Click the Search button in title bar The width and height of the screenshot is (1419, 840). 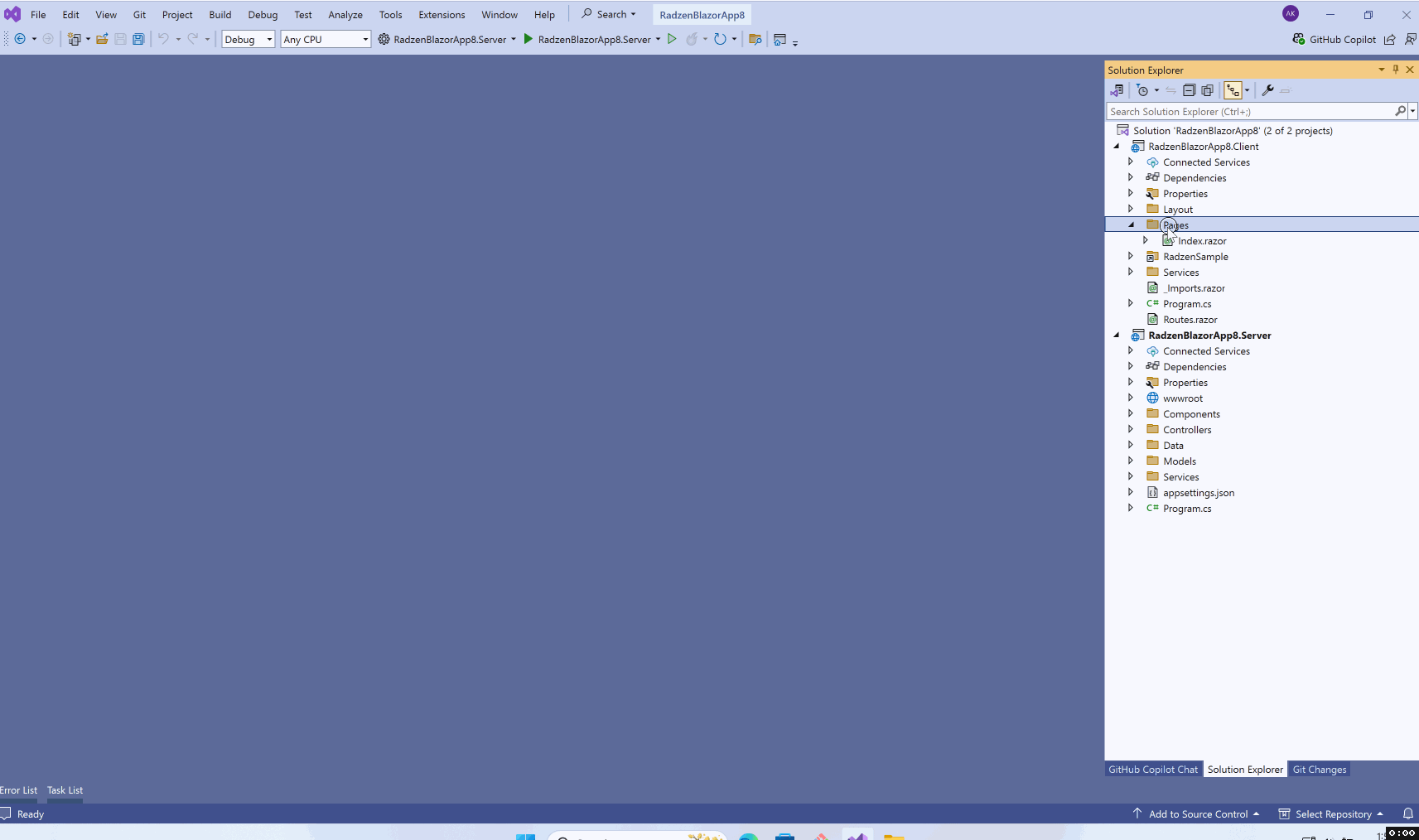click(609, 14)
